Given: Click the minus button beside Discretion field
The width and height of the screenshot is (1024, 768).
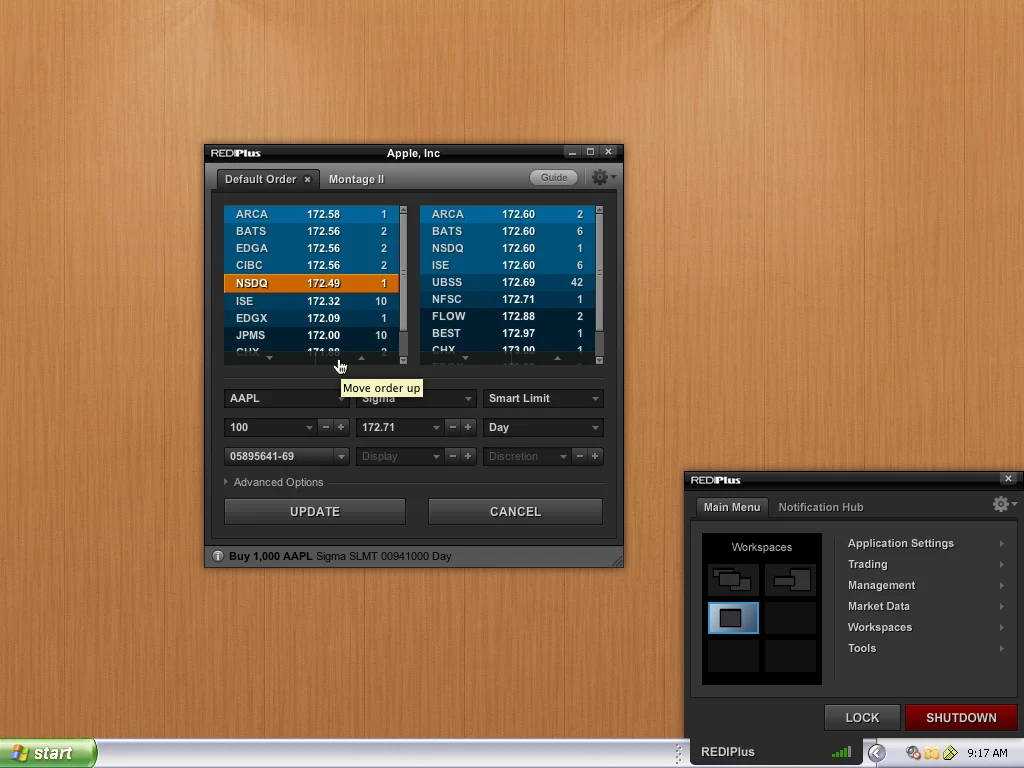Looking at the screenshot, I should click(x=579, y=456).
